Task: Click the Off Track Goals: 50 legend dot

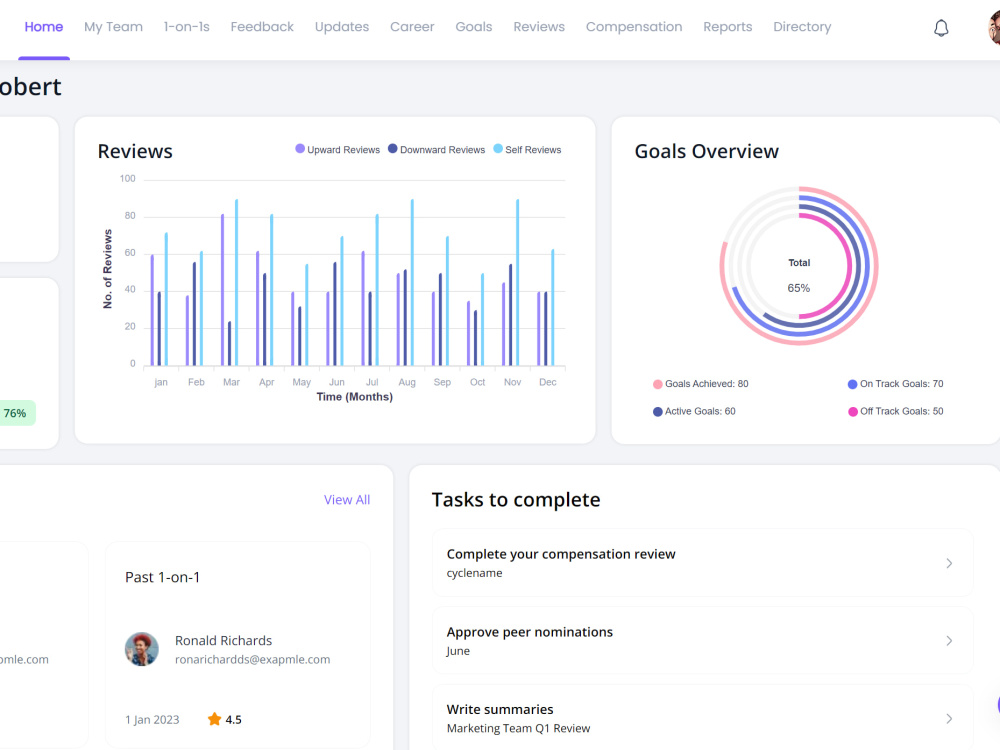Action: click(853, 411)
